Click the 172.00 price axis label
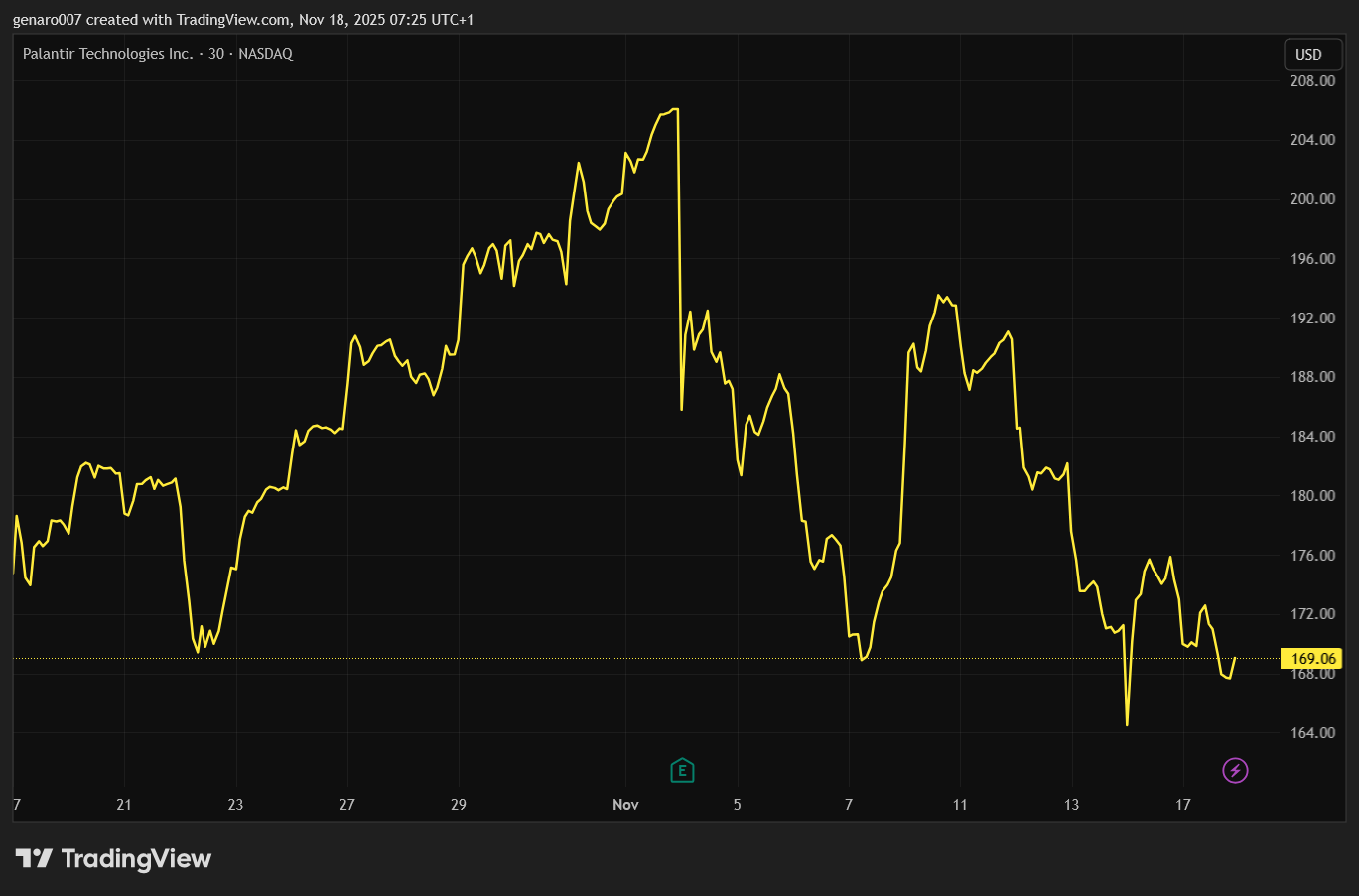 click(x=1312, y=614)
